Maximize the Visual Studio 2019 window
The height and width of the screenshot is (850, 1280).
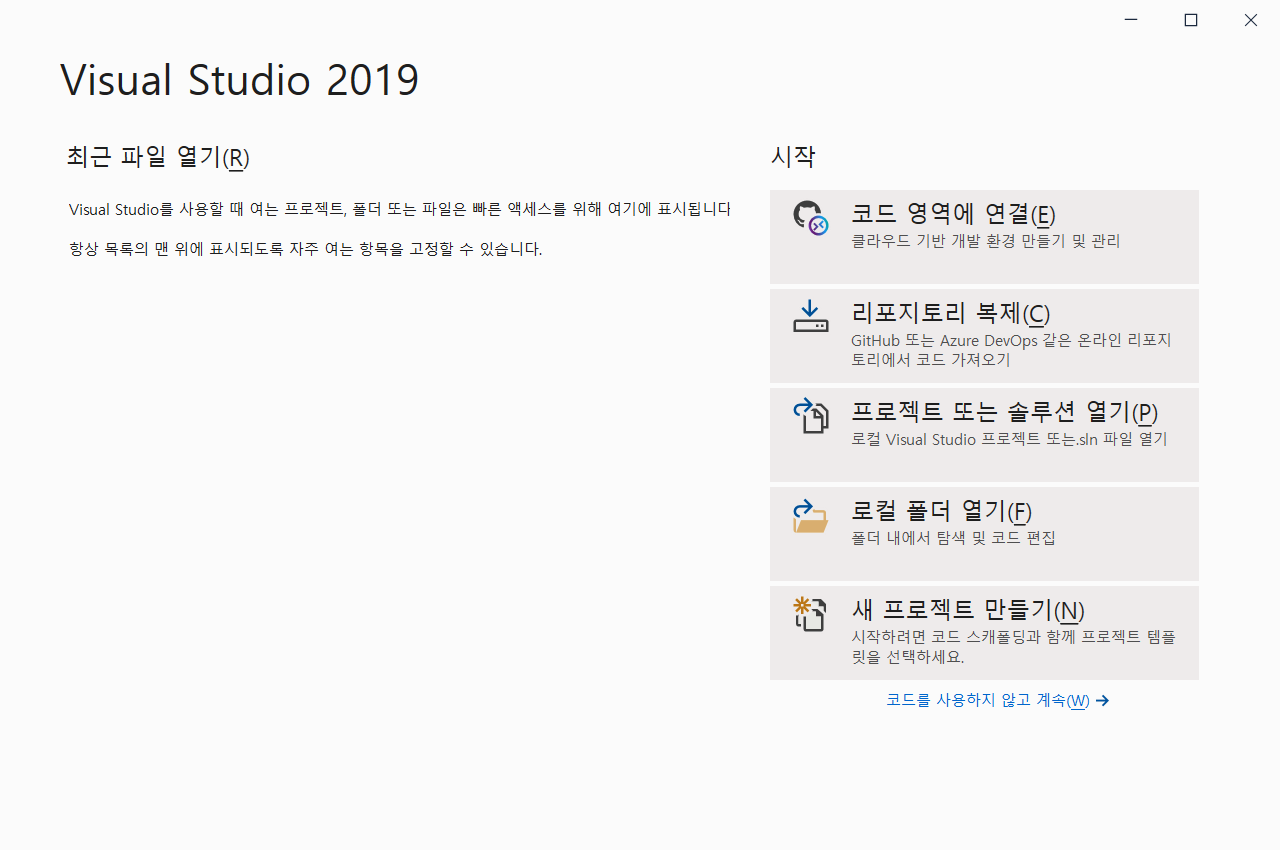(x=1191, y=20)
